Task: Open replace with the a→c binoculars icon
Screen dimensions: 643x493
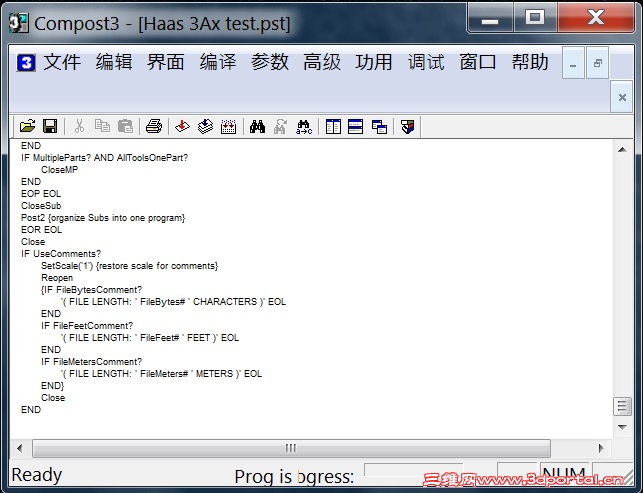Action: click(x=304, y=126)
